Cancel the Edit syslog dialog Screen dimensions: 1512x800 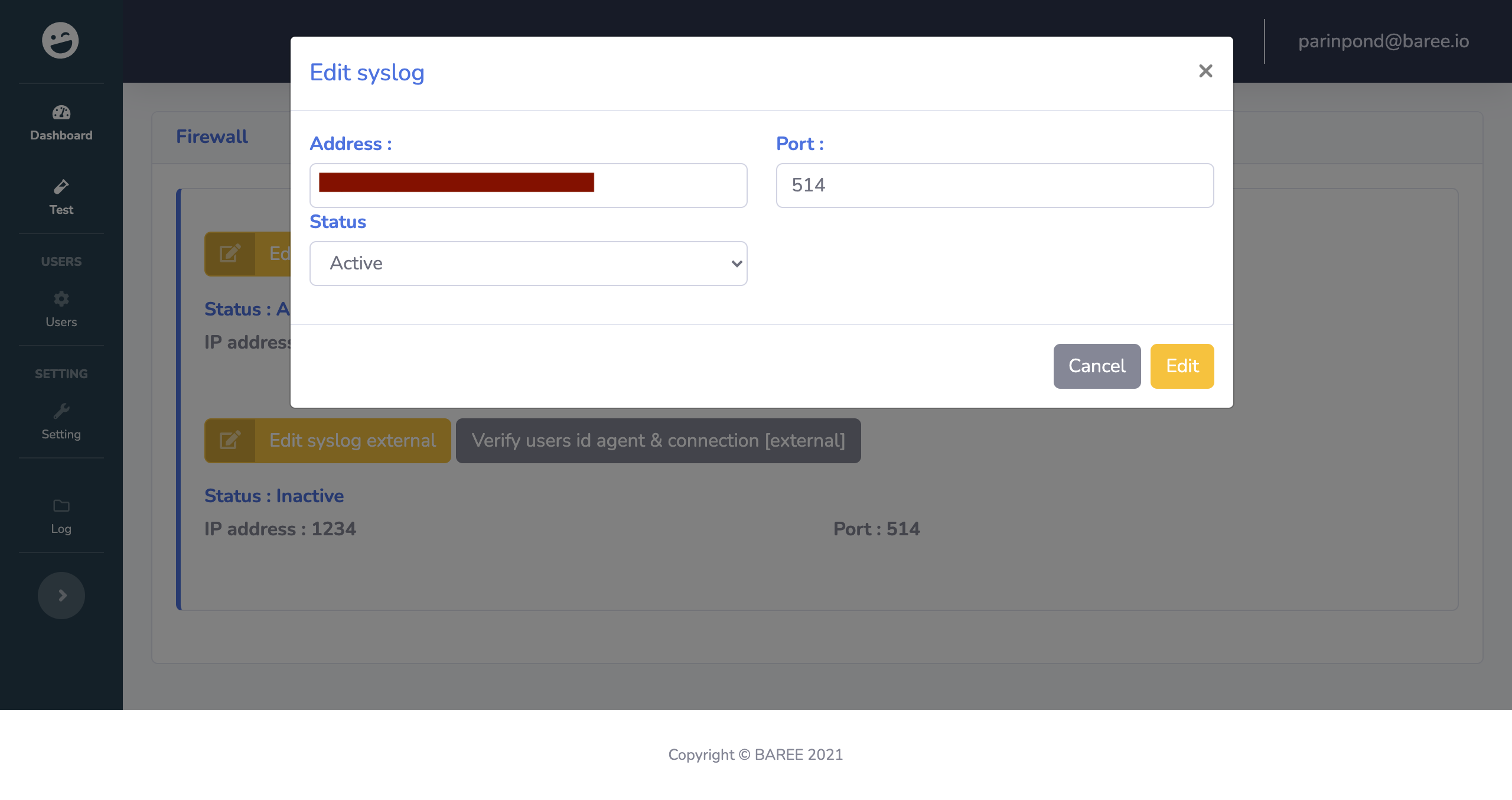coord(1096,366)
